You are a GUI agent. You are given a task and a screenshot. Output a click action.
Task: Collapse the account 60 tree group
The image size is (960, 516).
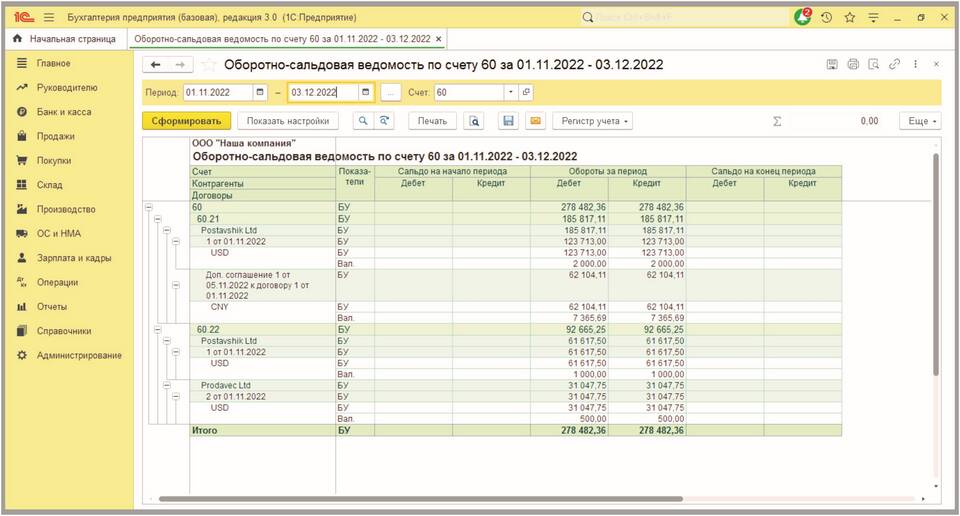coord(149,207)
